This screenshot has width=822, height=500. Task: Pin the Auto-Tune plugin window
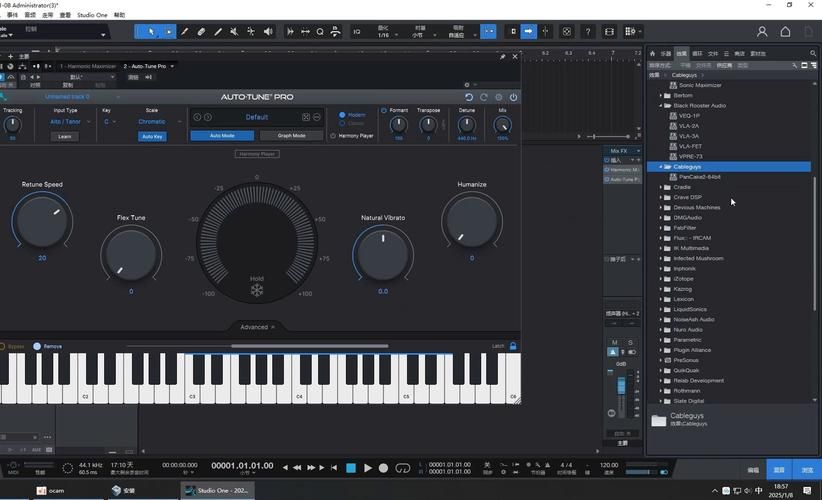(x=502, y=57)
